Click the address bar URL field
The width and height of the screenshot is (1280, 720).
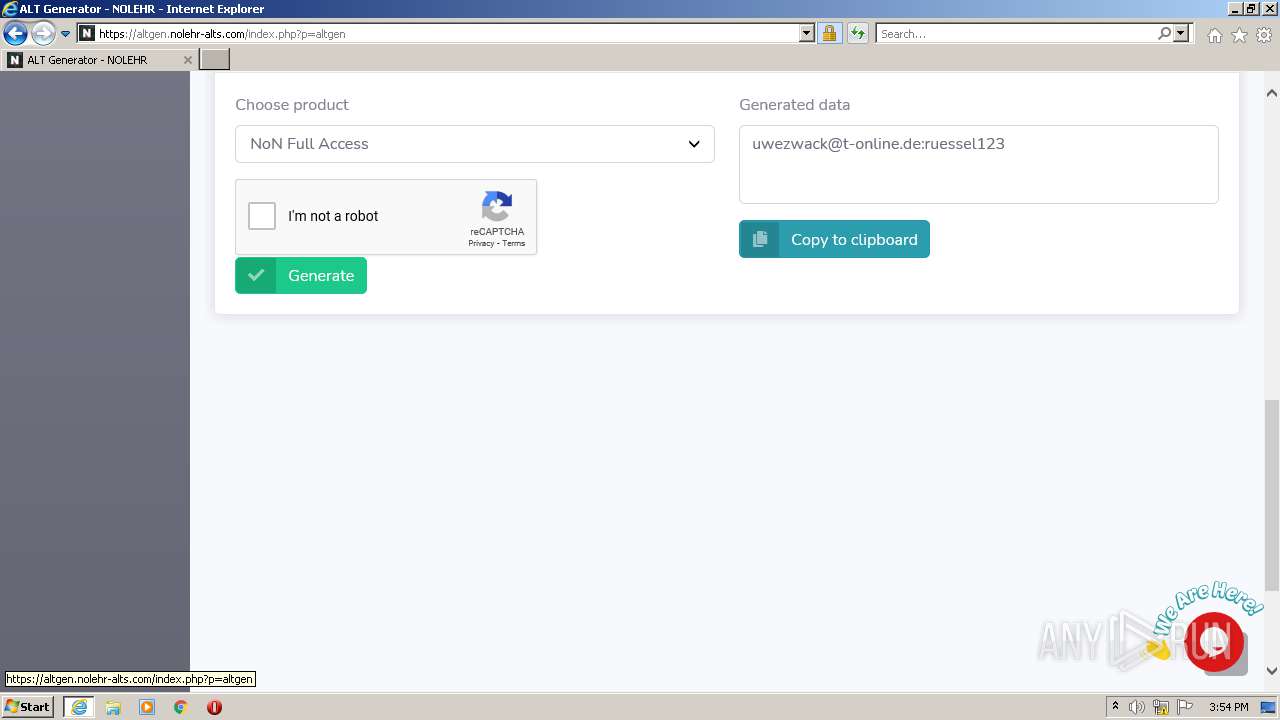coord(447,34)
